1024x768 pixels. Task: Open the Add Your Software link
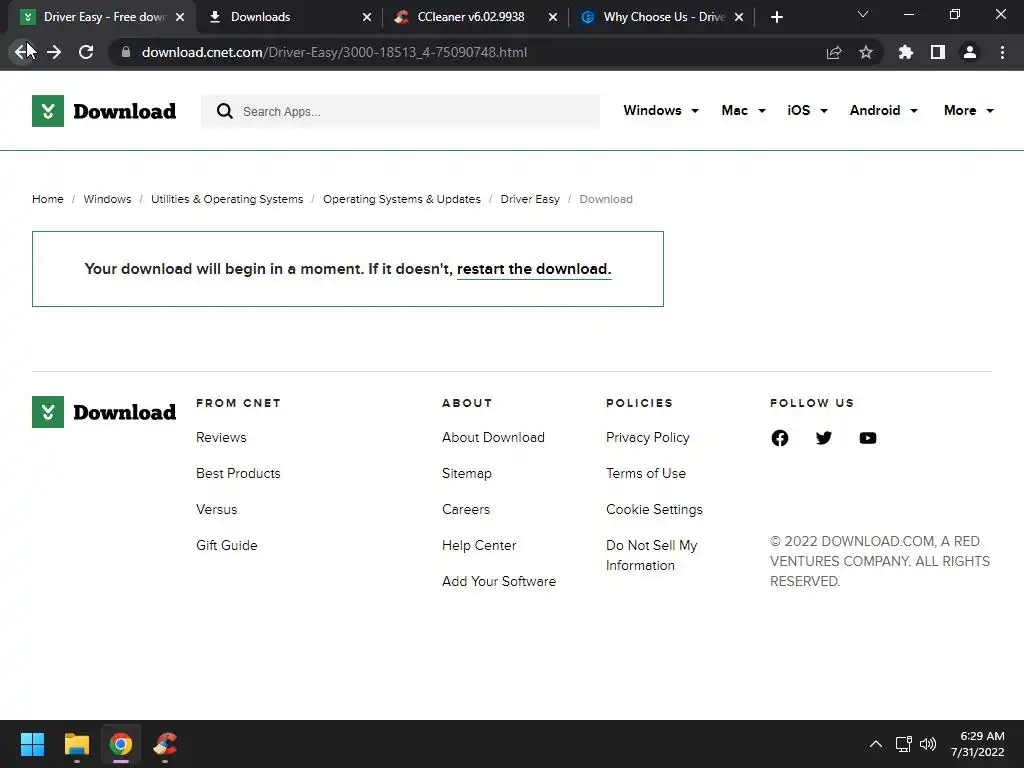(499, 581)
